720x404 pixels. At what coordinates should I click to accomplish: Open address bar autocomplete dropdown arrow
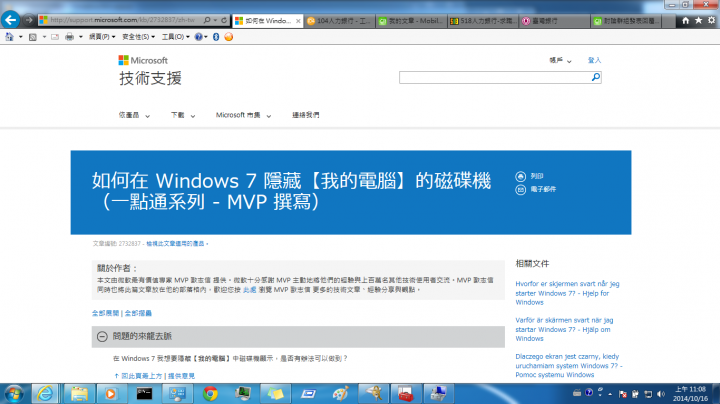(215, 20)
